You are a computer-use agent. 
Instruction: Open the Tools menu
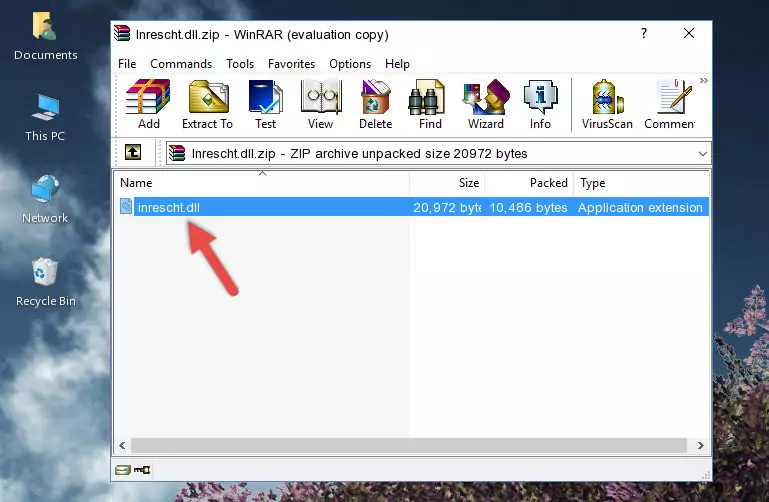(240, 64)
